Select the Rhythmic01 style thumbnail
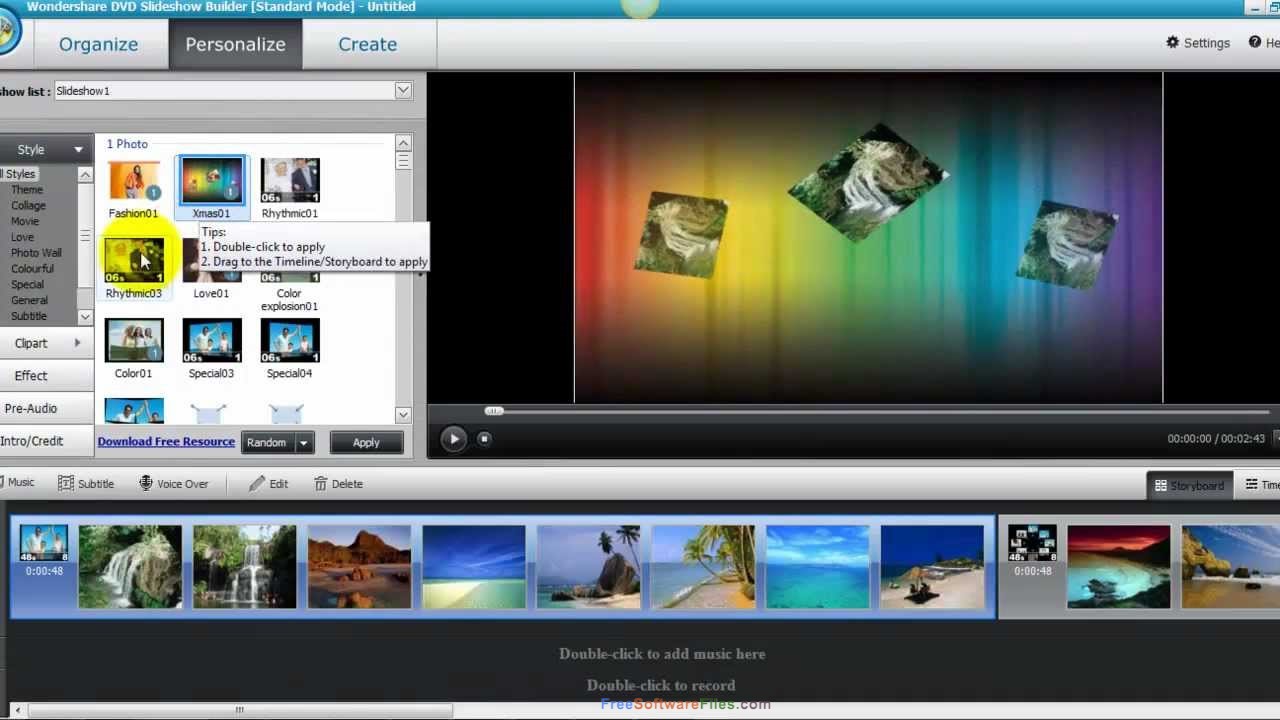This screenshot has height=720, width=1280. coord(290,181)
